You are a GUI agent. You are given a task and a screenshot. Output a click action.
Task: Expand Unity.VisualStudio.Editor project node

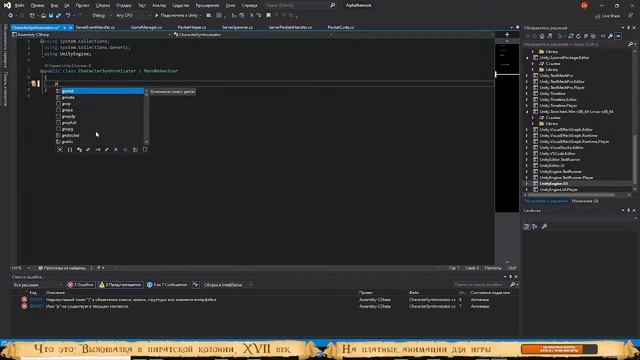(x=527, y=147)
